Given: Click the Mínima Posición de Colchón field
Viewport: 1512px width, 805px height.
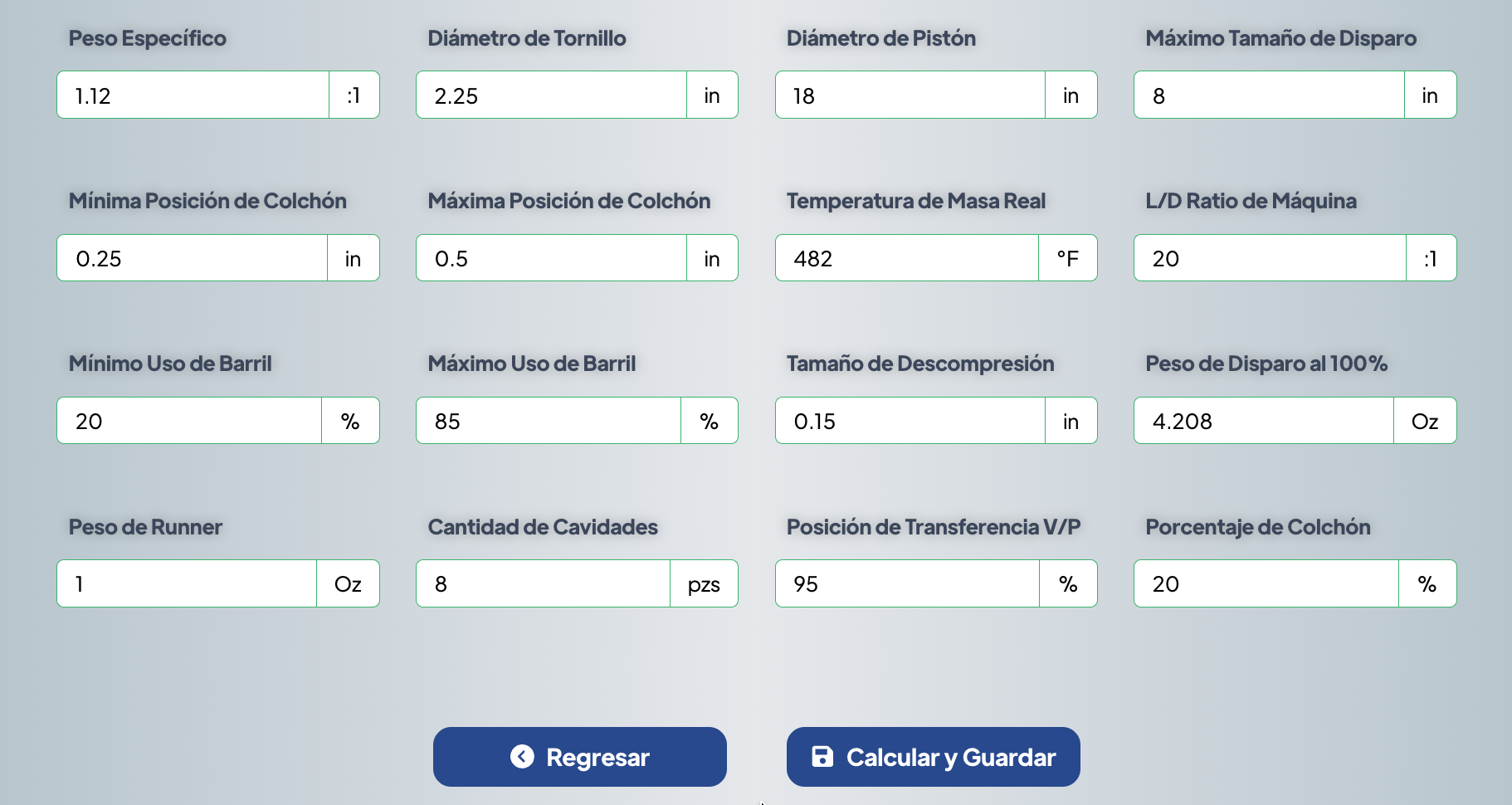Looking at the screenshot, I should tap(192, 258).
